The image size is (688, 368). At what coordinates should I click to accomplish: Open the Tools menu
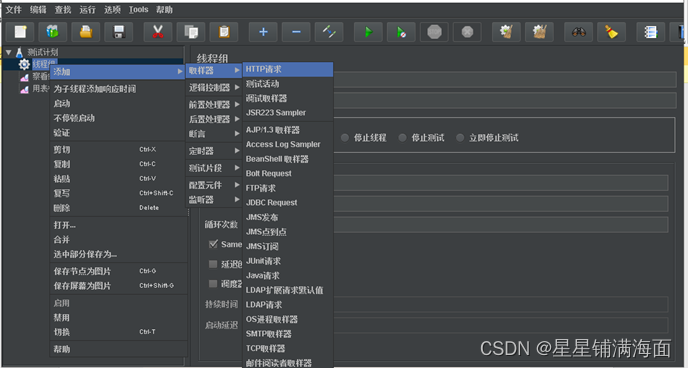pyautogui.click(x=139, y=10)
